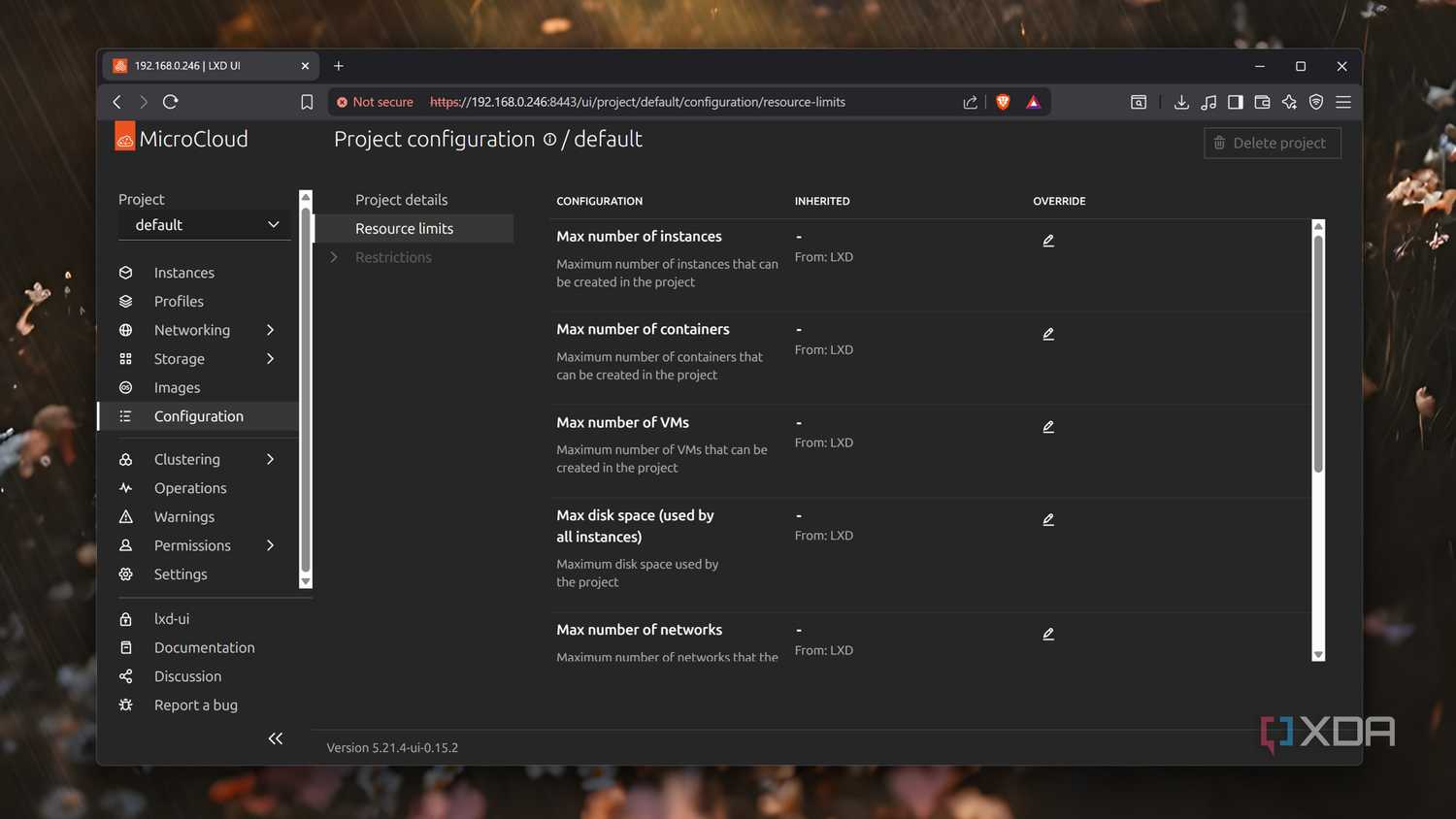Open the Project selector dropdown showing default
This screenshot has height=819, width=1456.
tap(205, 225)
